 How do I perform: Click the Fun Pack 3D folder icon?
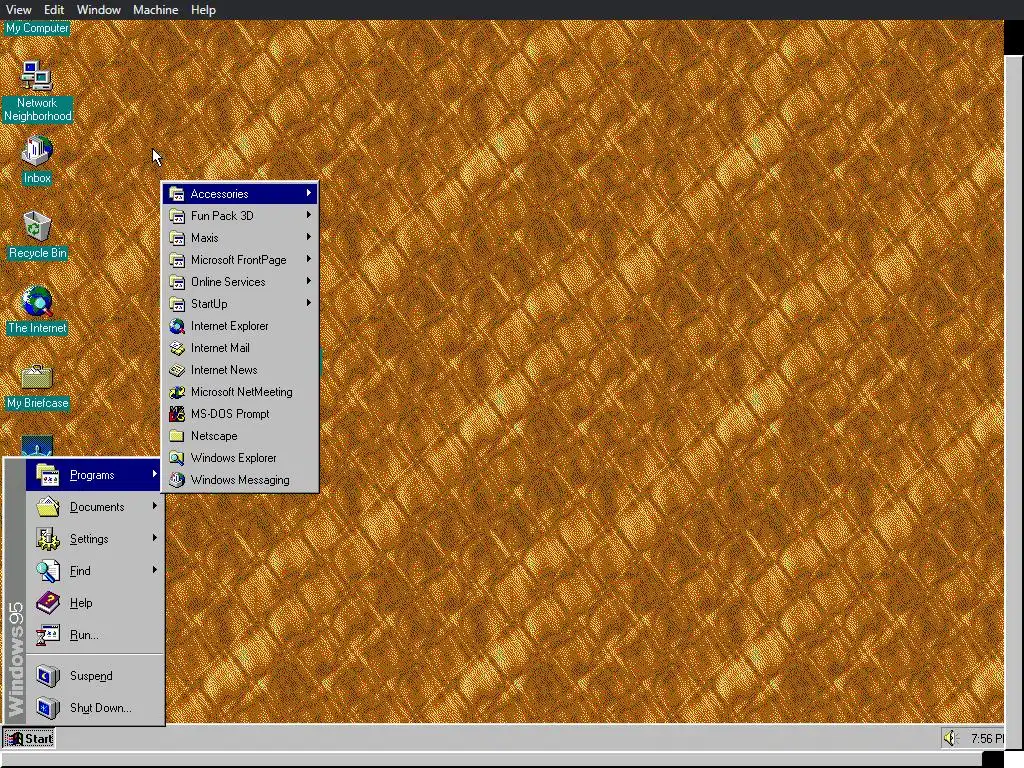(177, 216)
